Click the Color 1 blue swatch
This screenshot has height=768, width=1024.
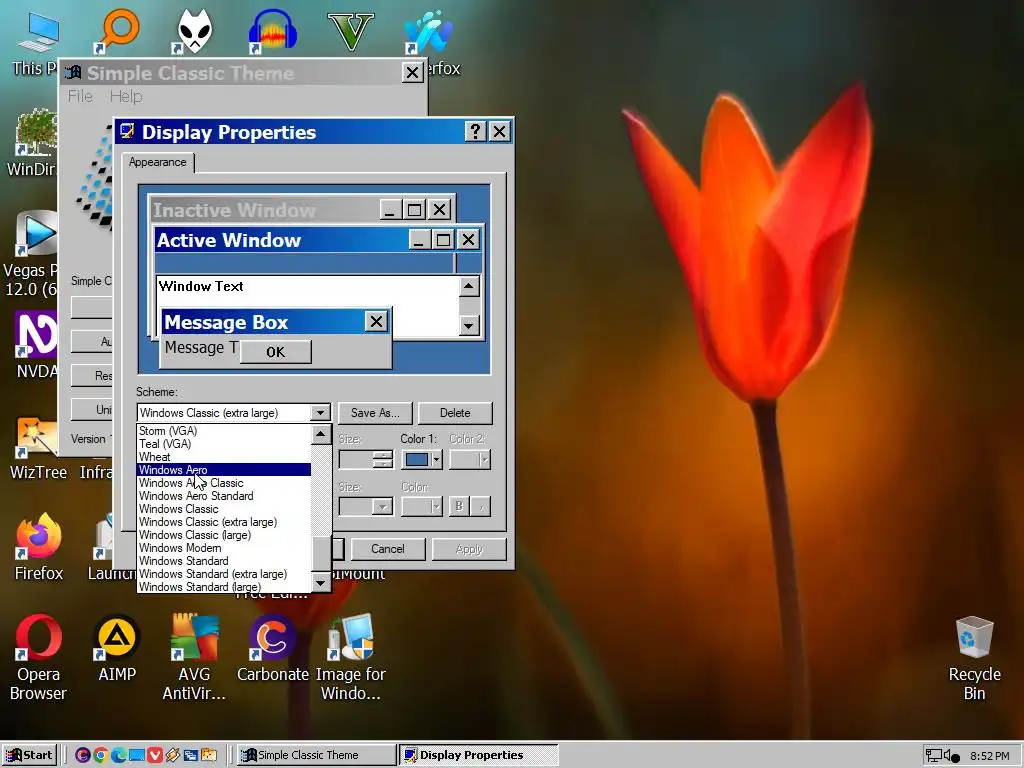417,460
